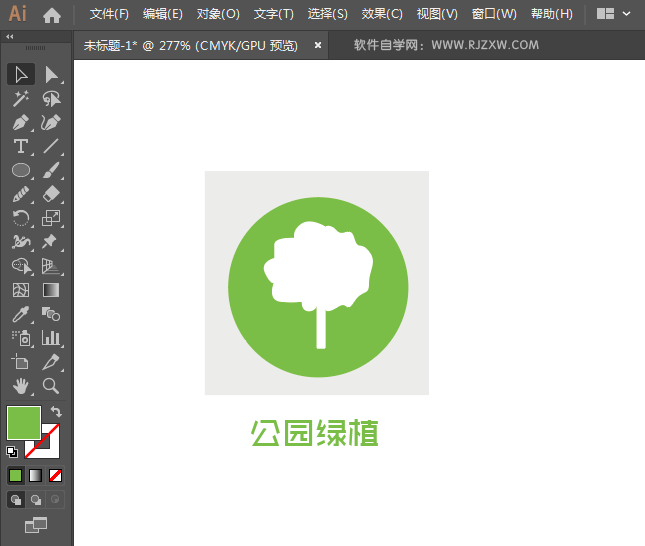
Task: Activate the Hand tool
Action: [x=21, y=386]
